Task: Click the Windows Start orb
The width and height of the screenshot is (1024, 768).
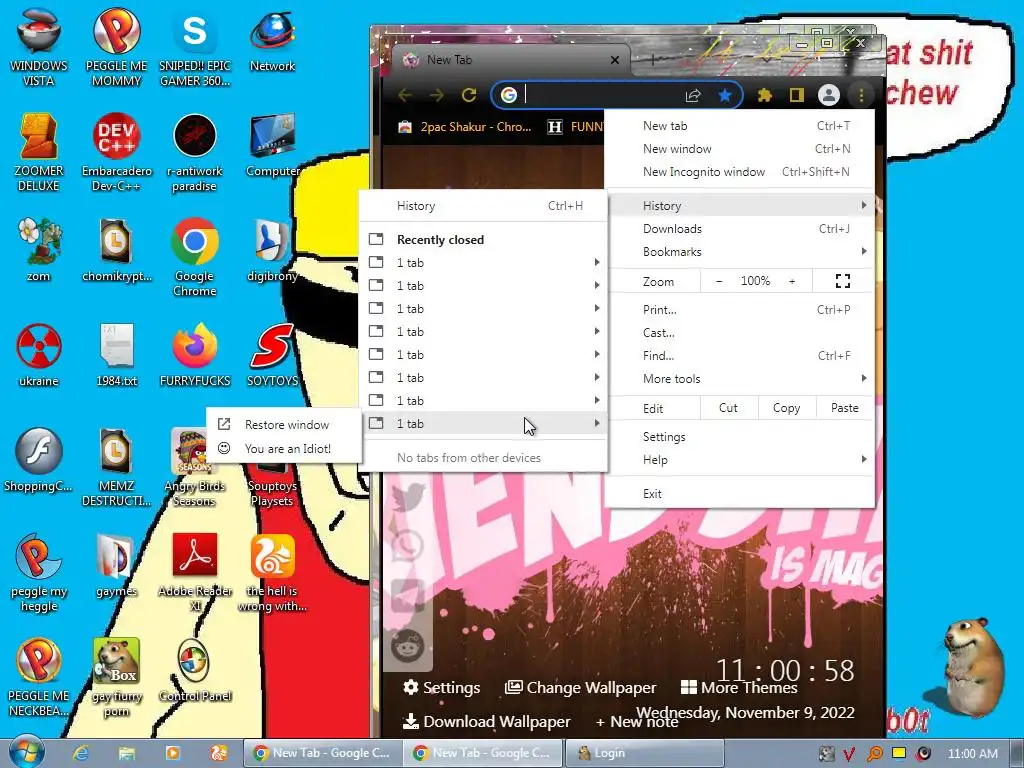Action: pos(26,752)
